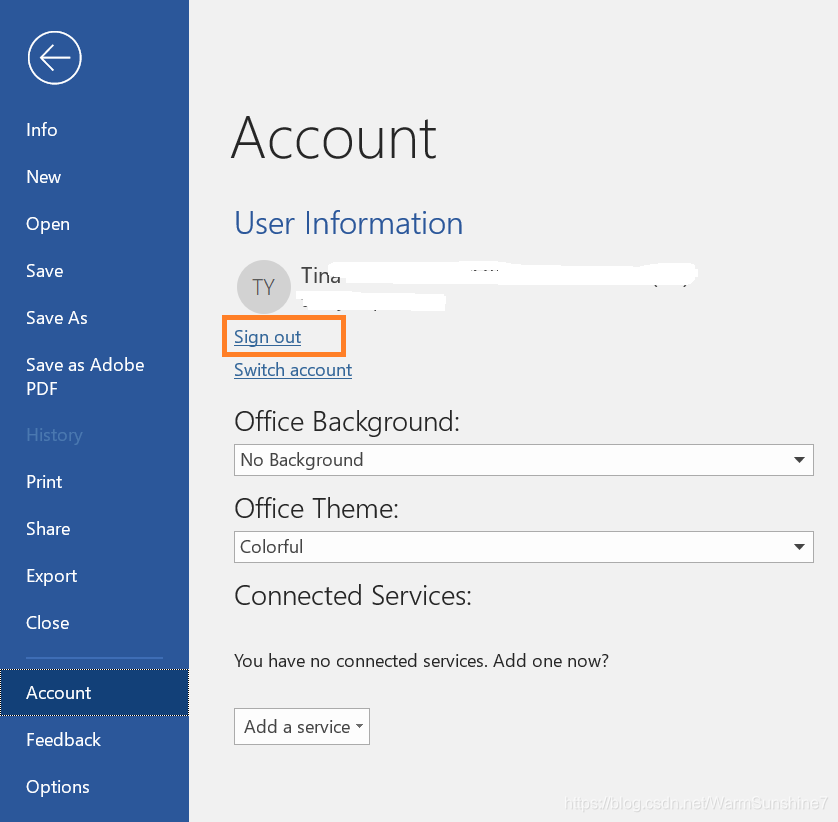This screenshot has width=838, height=822.
Task: Open the Info page
Action: pos(42,130)
